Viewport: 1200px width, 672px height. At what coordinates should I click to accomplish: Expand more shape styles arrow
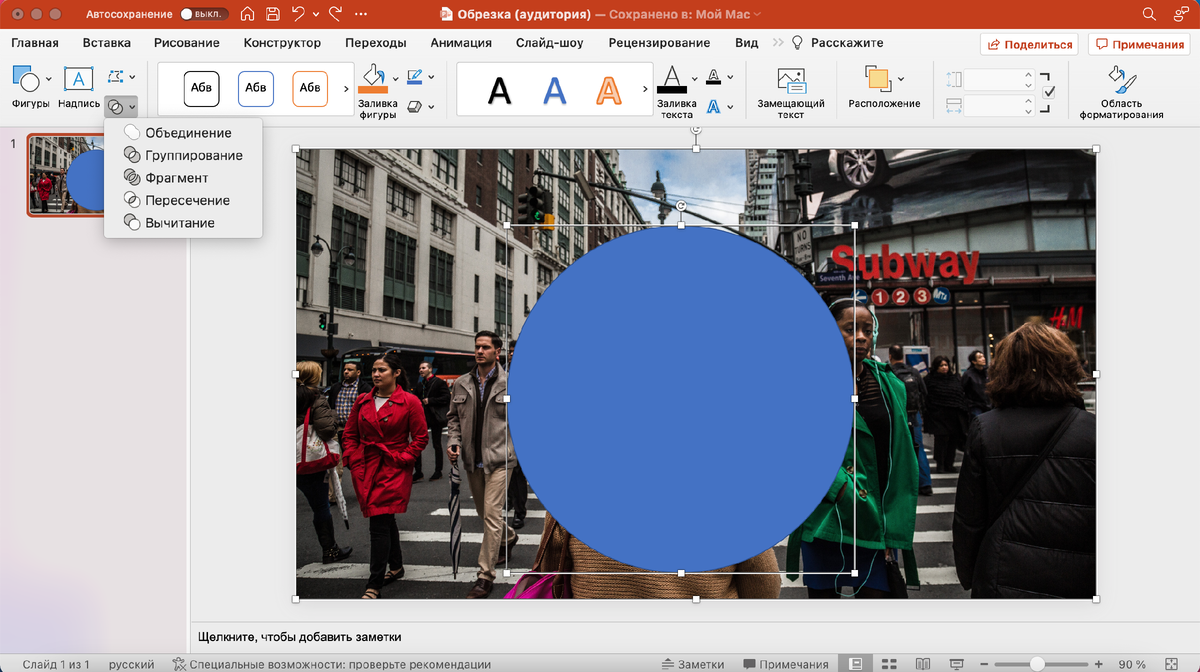pos(346,89)
